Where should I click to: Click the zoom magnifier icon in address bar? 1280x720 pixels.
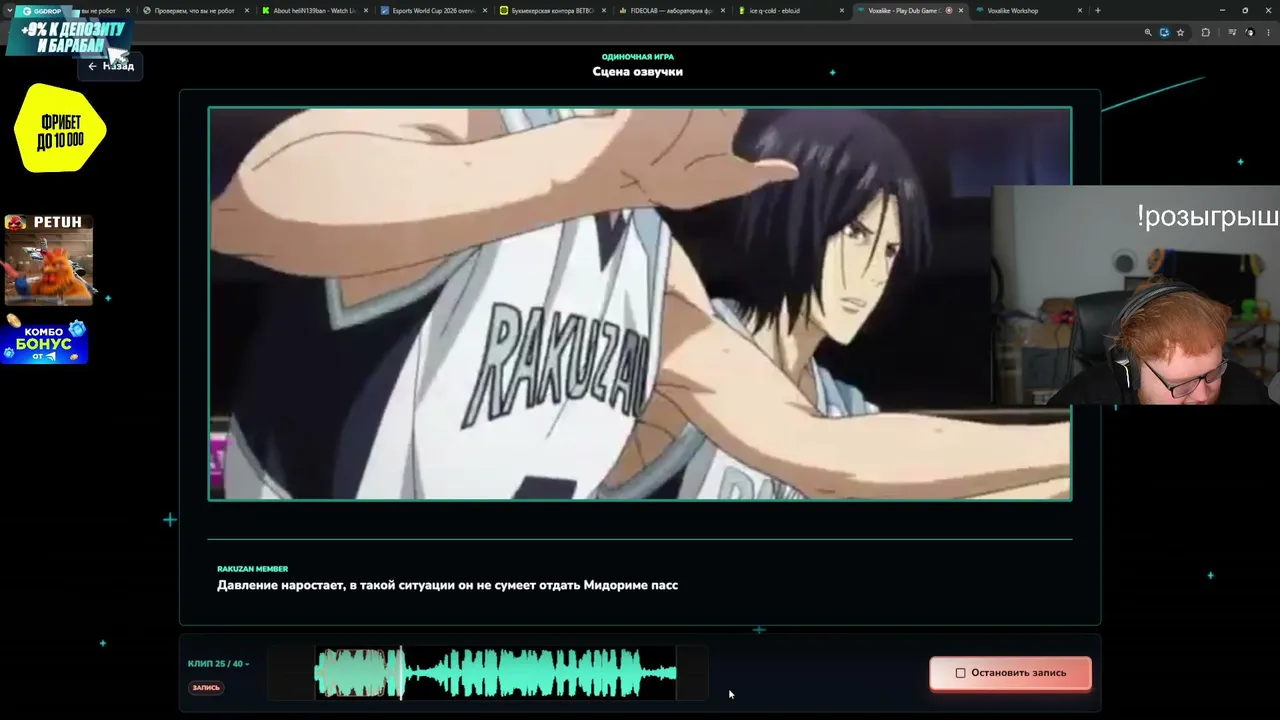tap(1148, 32)
